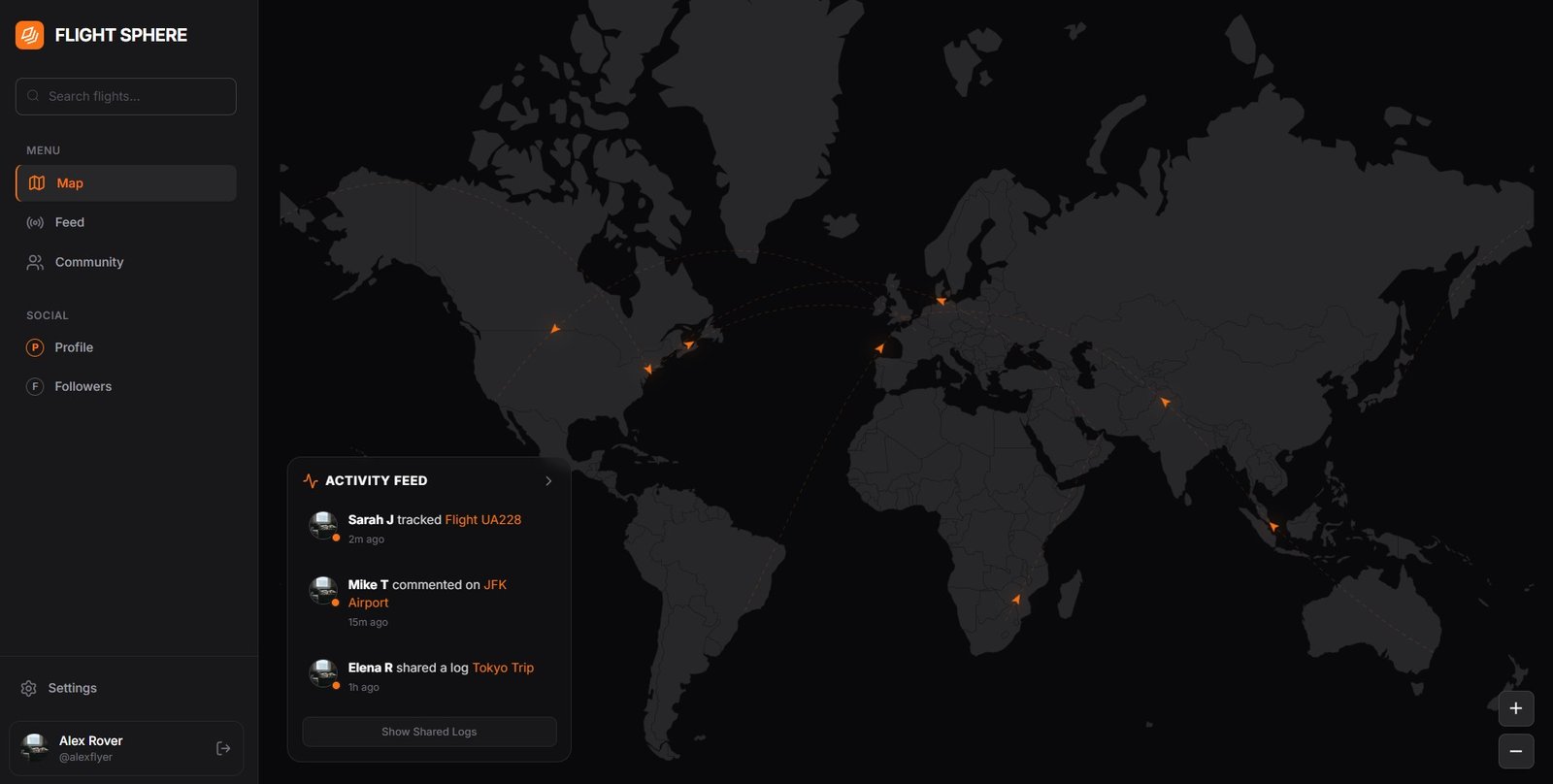Select the plane marker near Singapore

point(1273,527)
